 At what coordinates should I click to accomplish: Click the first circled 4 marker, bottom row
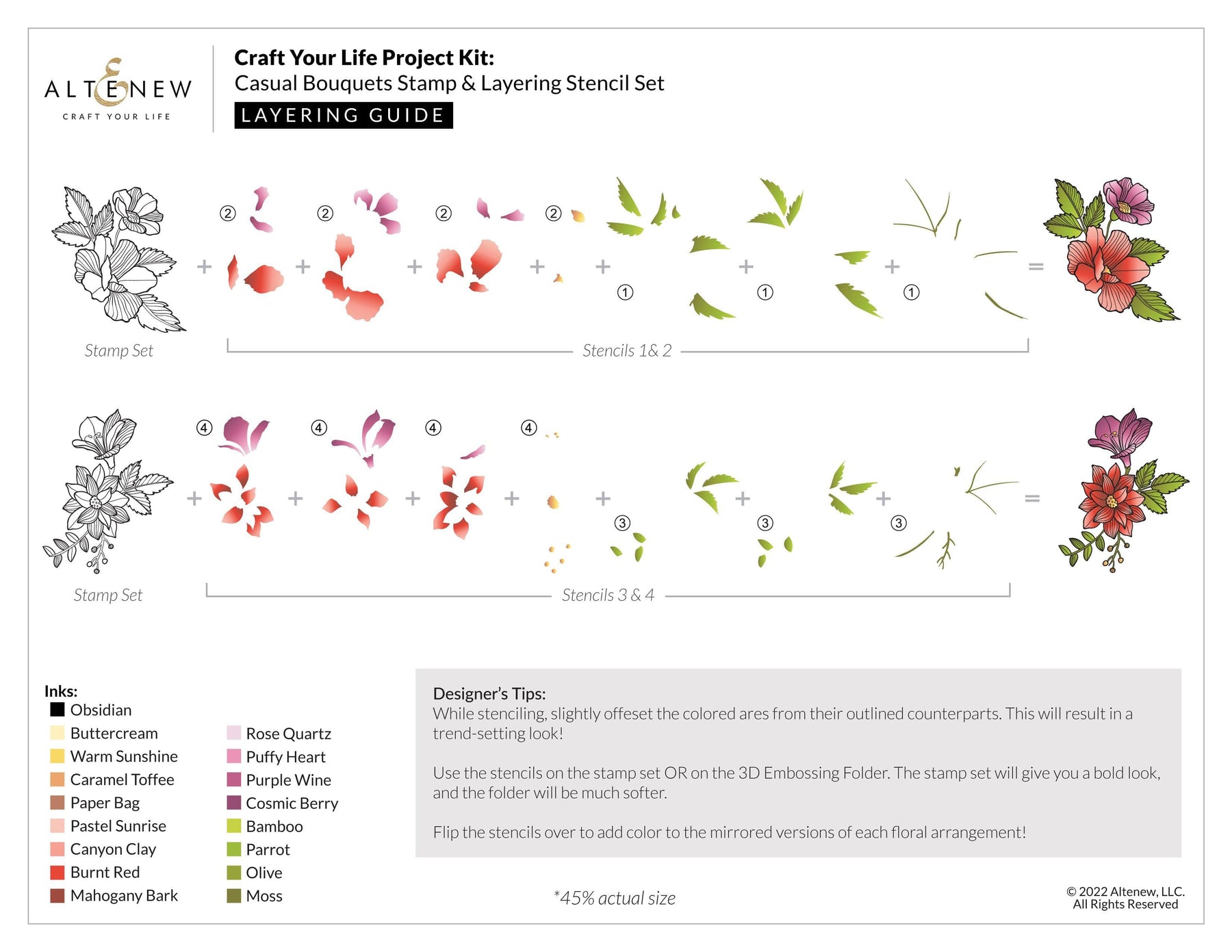(204, 428)
